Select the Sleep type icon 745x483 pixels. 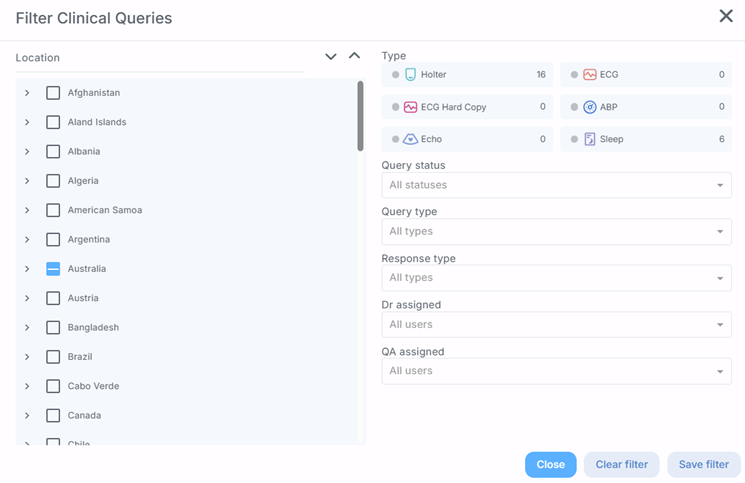click(x=590, y=139)
